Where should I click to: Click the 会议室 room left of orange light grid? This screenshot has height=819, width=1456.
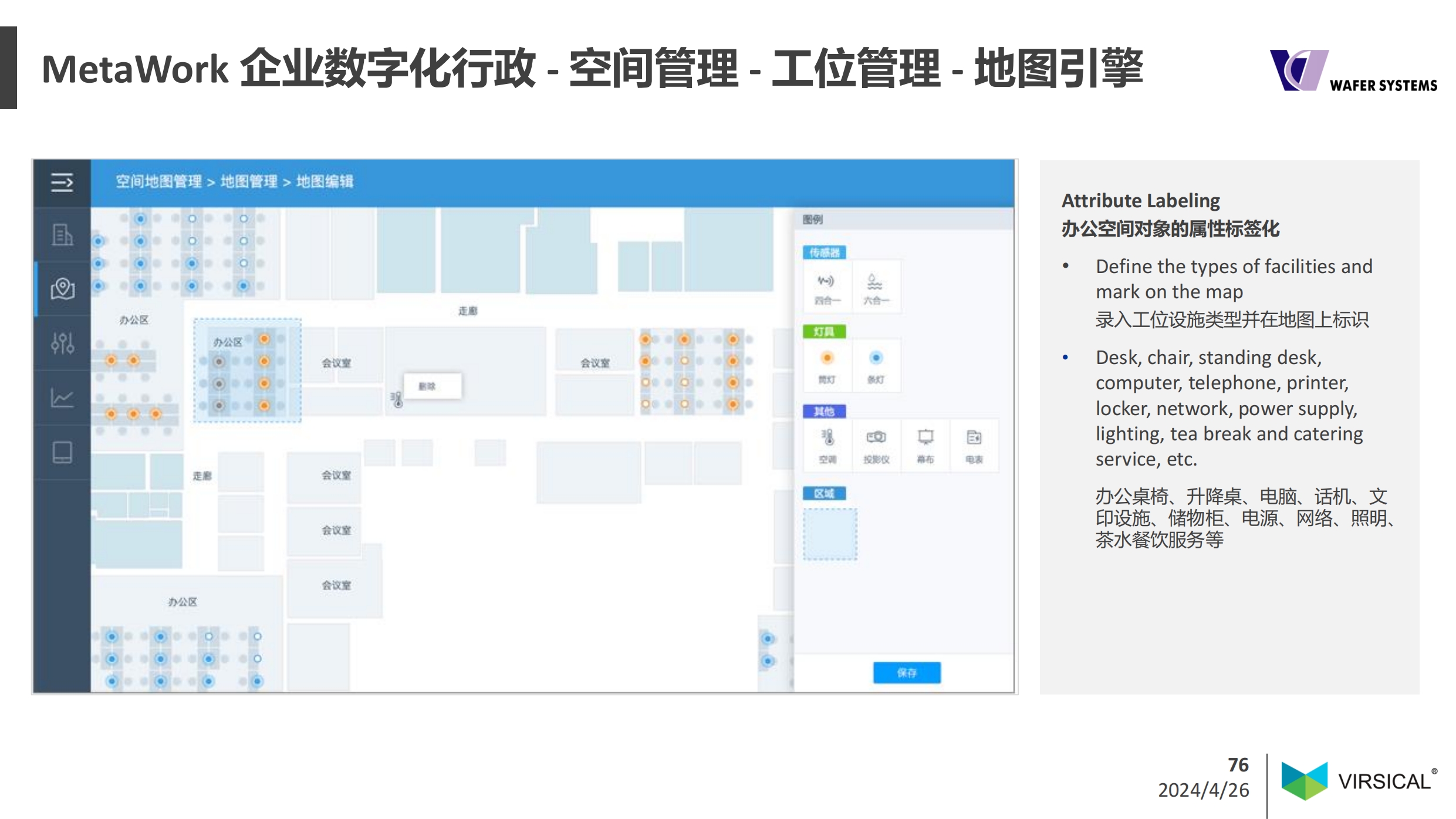(595, 363)
